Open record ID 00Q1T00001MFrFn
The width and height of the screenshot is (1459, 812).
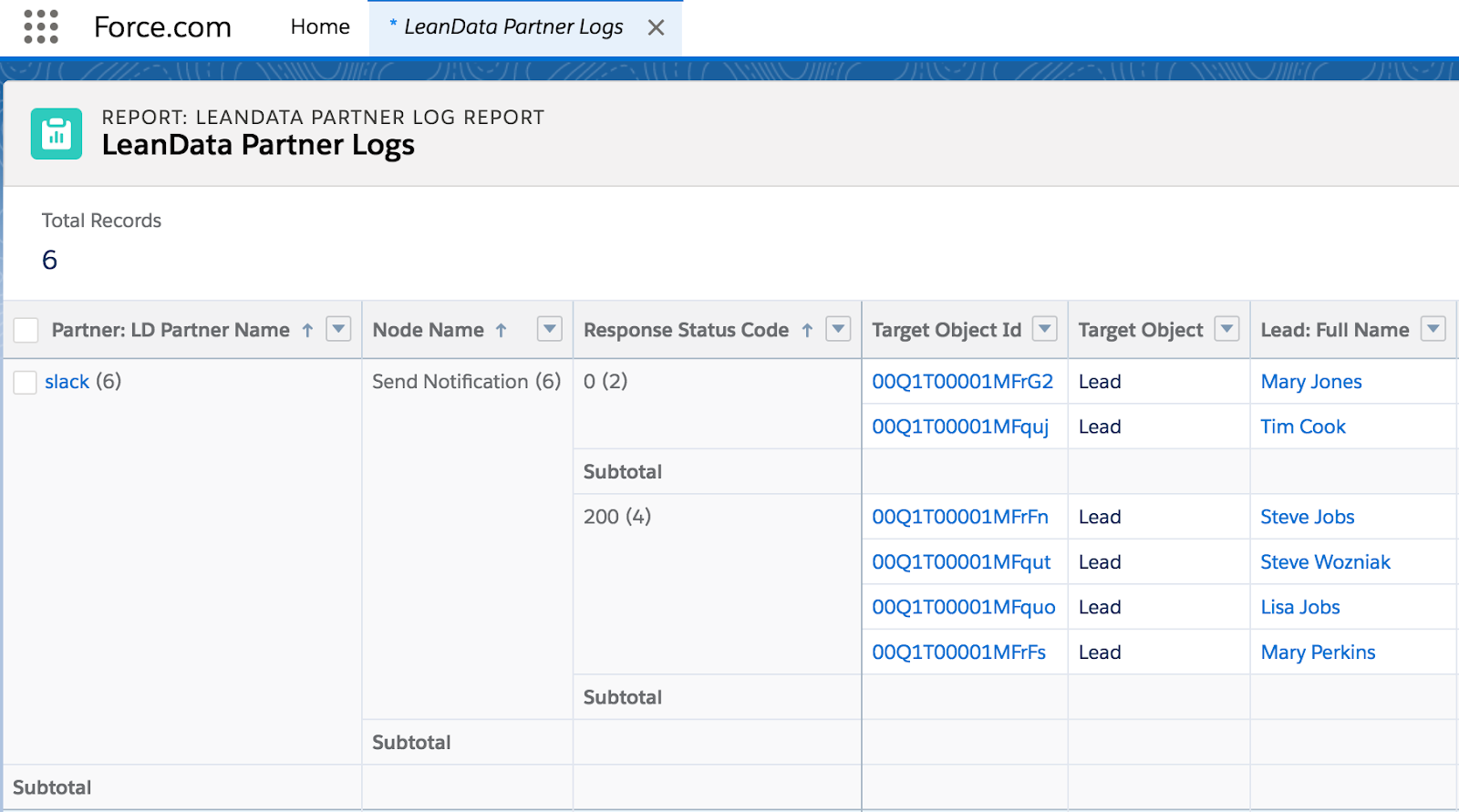(959, 517)
